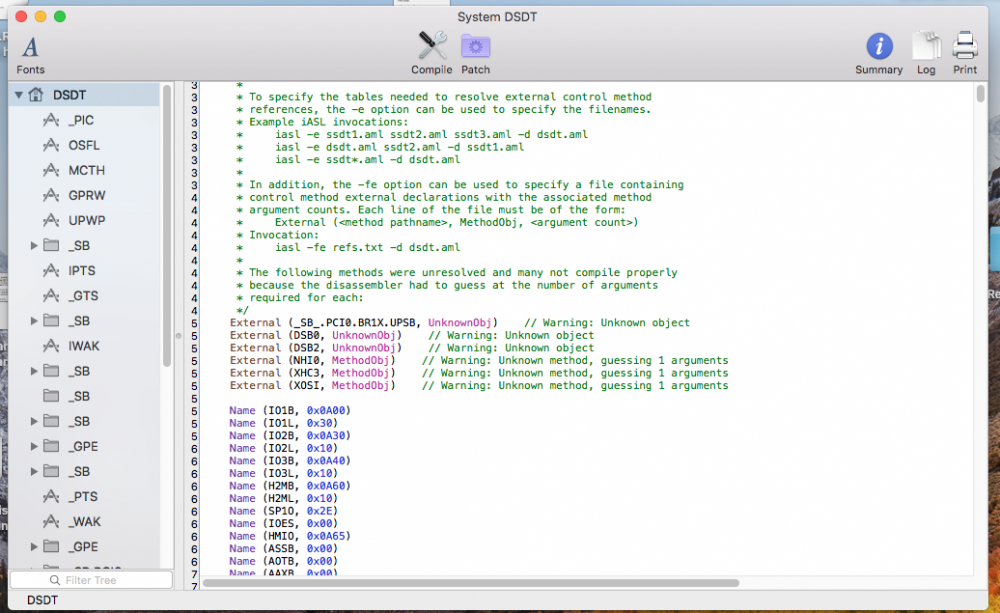This screenshot has height=613, width=1000.
Task: Show the Summary info
Action: 879,54
